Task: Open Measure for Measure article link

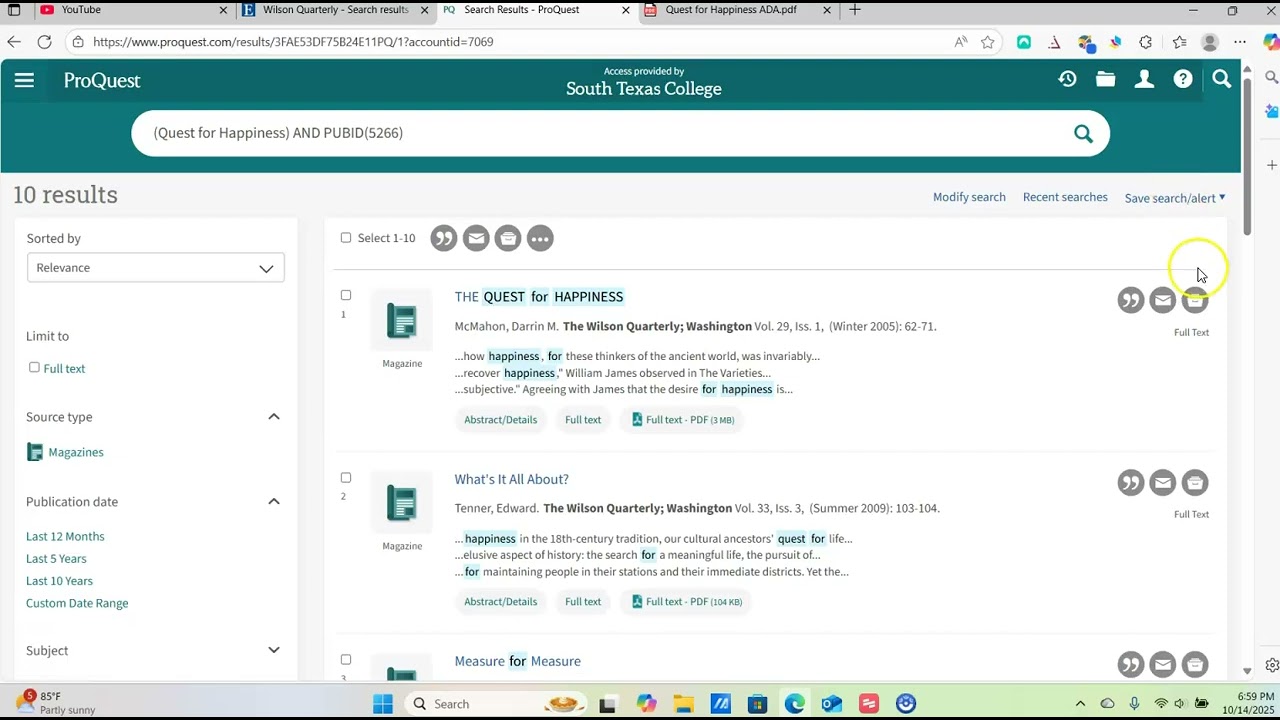Action: tap(517, 661)
